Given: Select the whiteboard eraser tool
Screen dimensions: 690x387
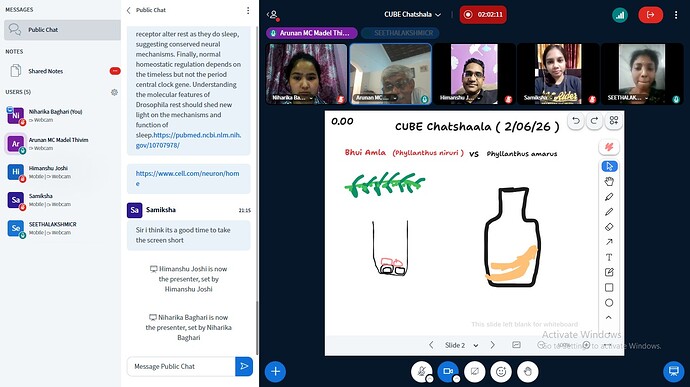Looking at the screenshot, I should tap(609, 227).
